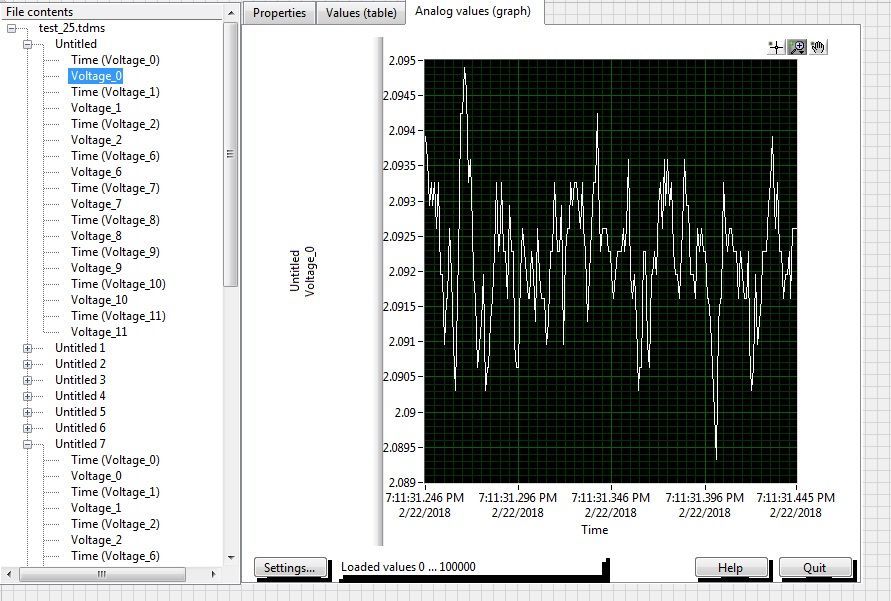The image size is (891, 601).
Task: Select the Untitled 3 group label
Action: point(80,380)
